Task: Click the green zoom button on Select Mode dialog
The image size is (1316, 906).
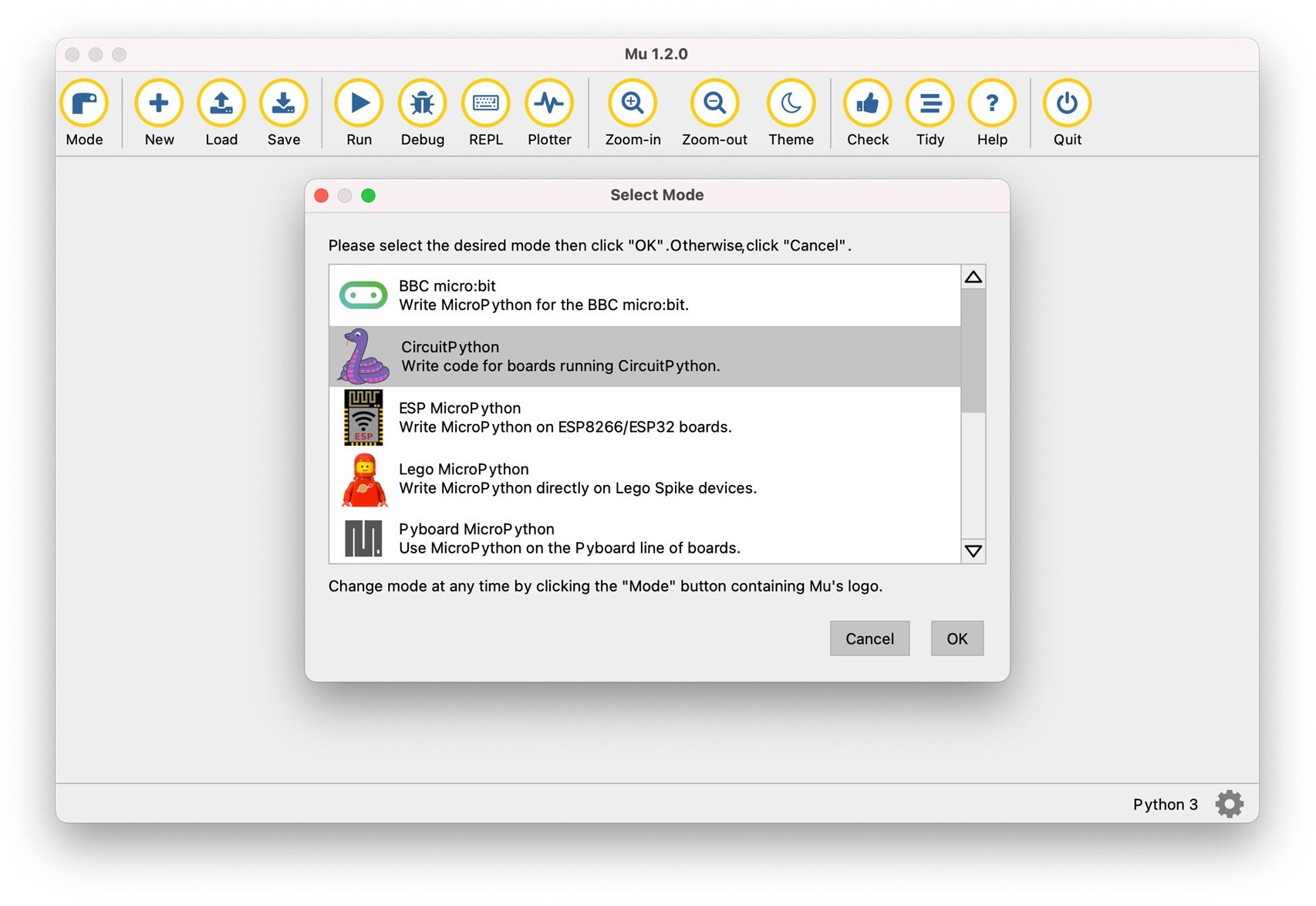Action: 369,196
